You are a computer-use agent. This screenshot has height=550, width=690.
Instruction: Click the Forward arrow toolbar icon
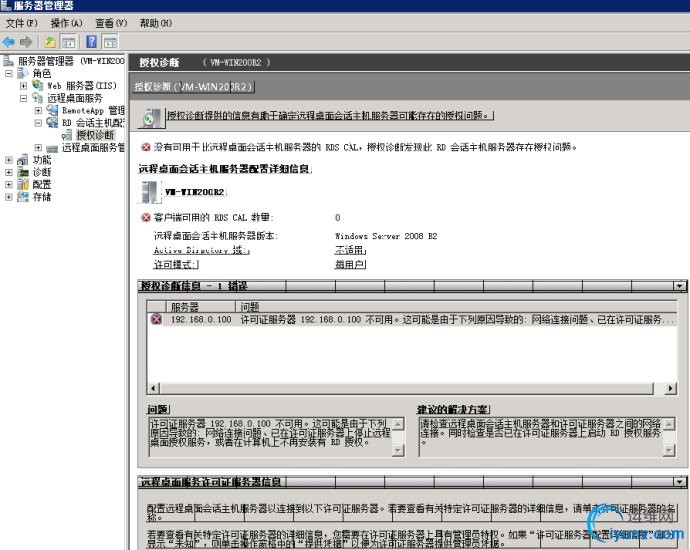click(x=26, y=42)
